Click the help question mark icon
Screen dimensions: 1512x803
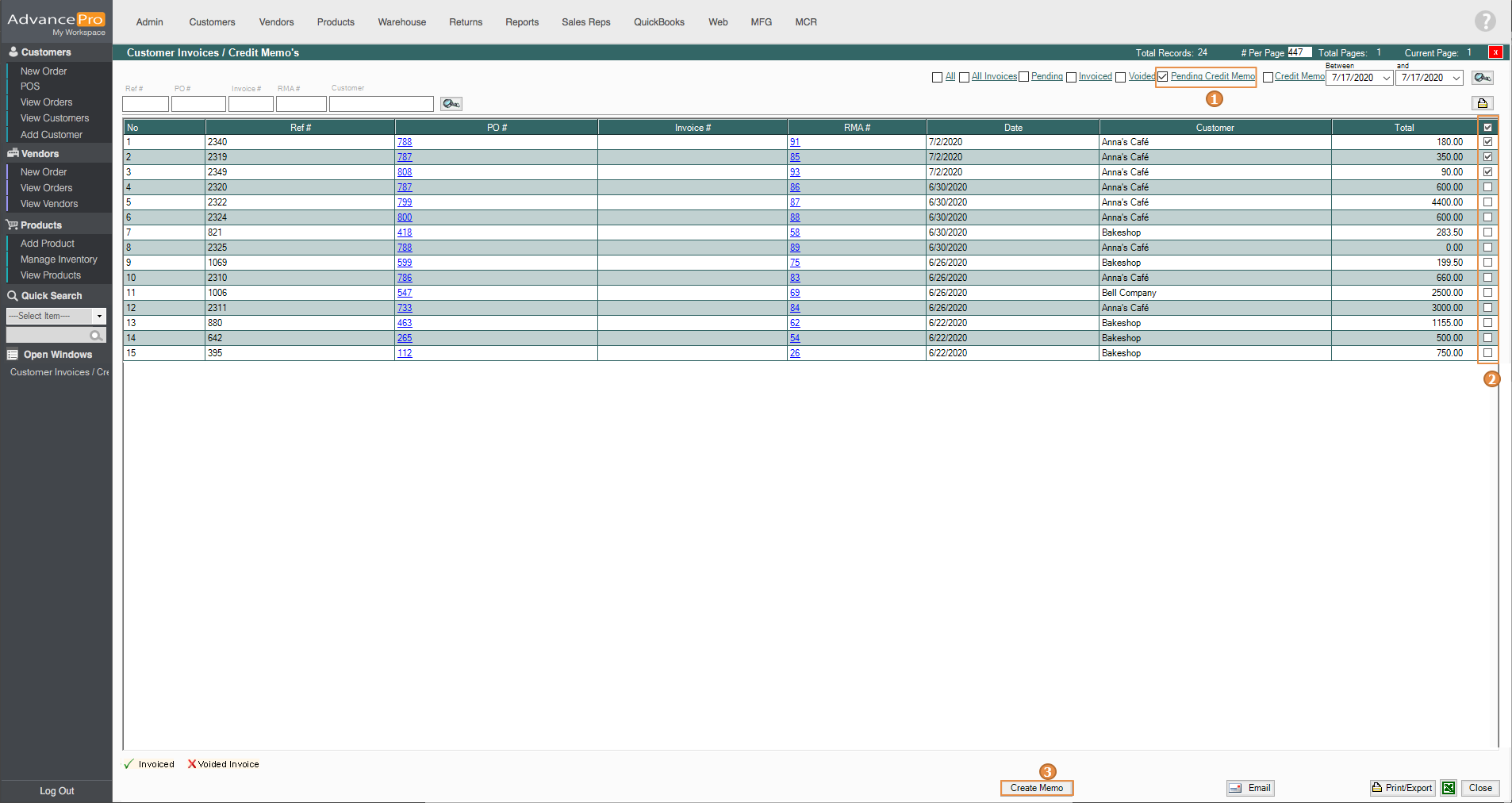click(x=1485, y=21)
